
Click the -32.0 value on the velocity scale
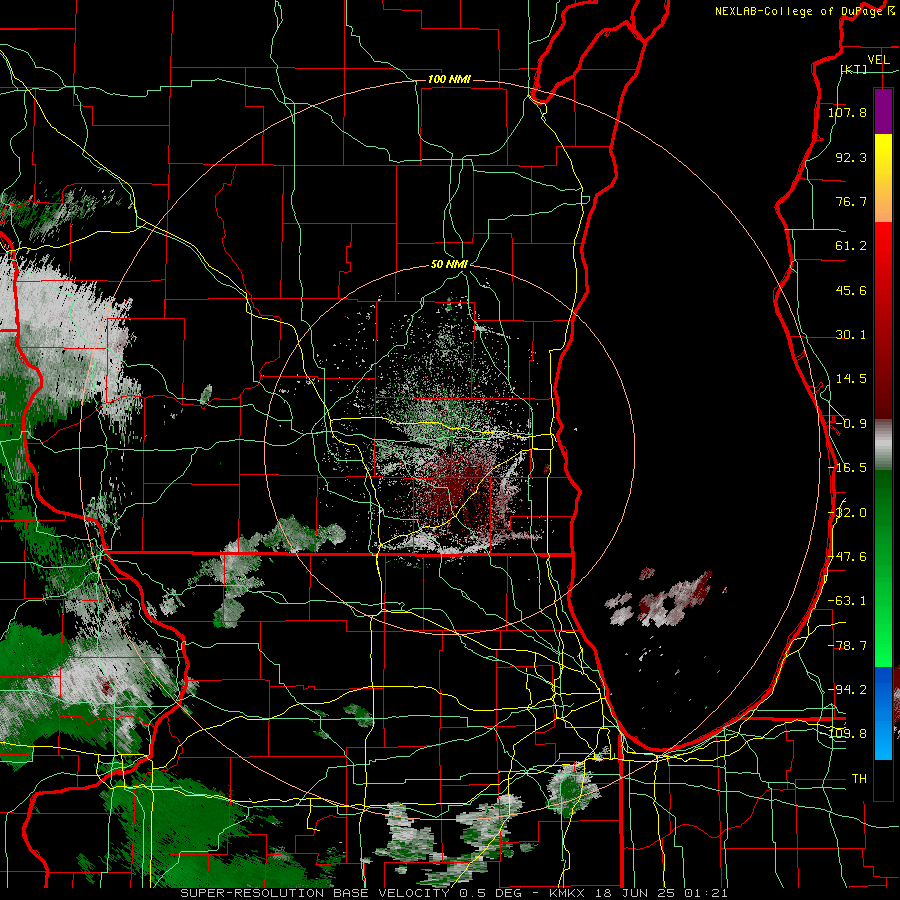pos(847,513)
